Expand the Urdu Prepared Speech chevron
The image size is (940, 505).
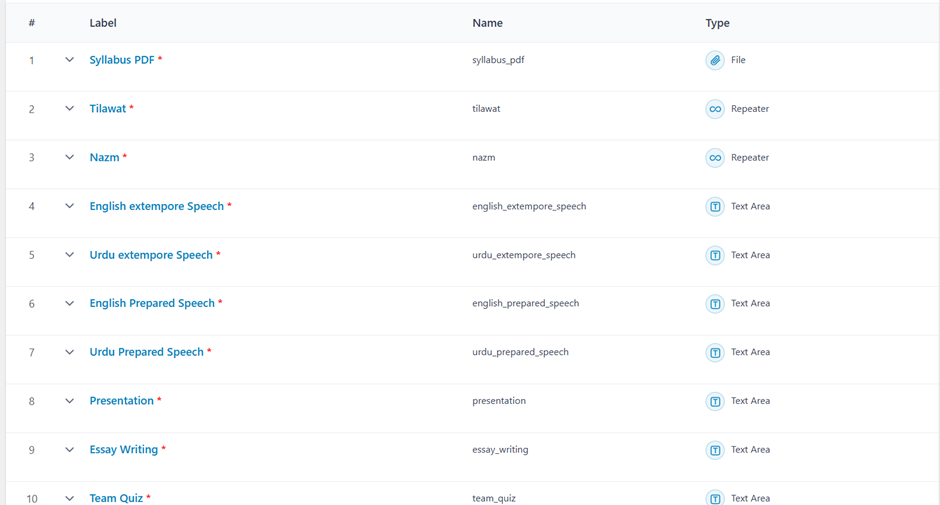[x=69, y=352]
